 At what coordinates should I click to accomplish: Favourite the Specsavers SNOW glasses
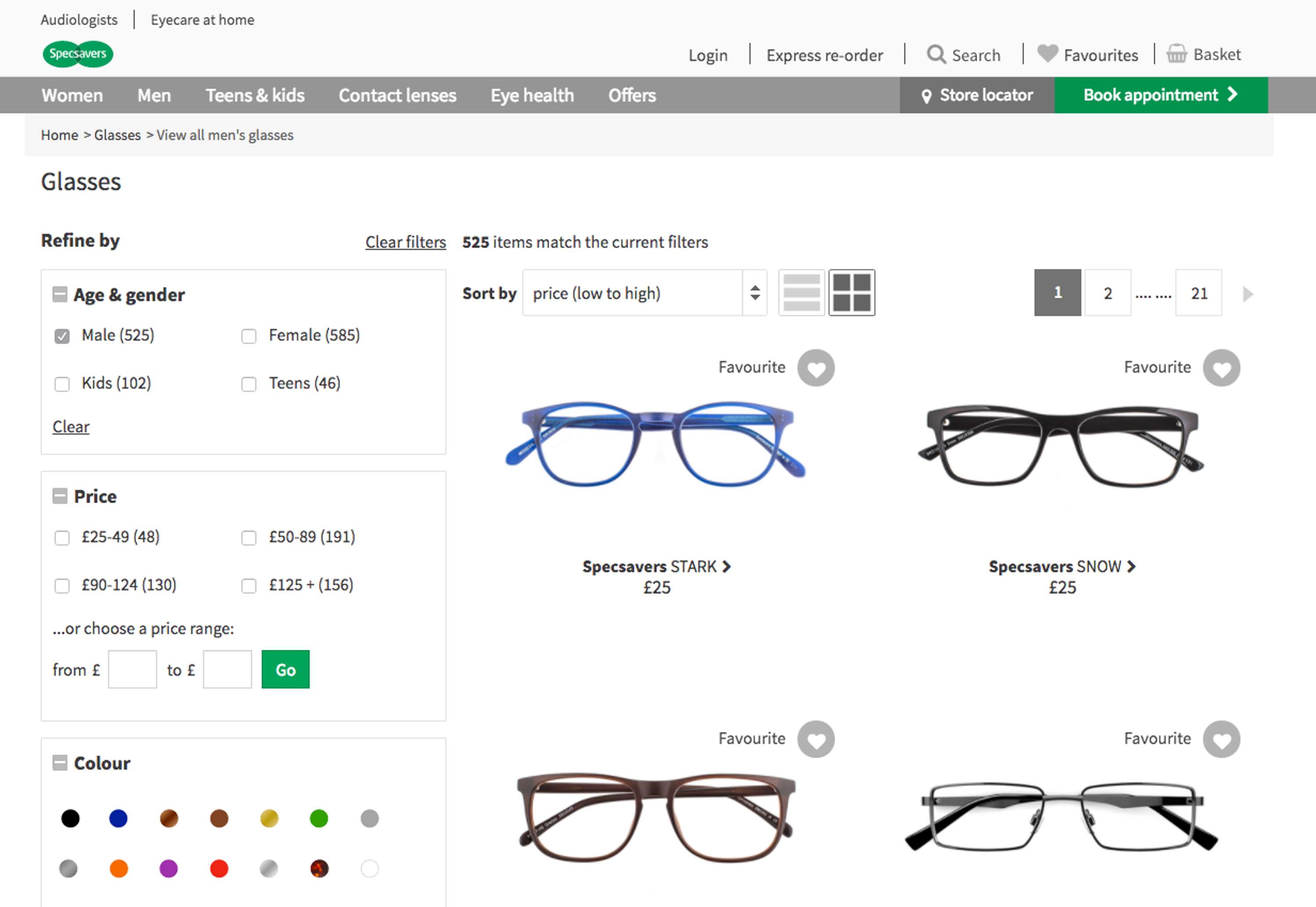click(1222, 368)
